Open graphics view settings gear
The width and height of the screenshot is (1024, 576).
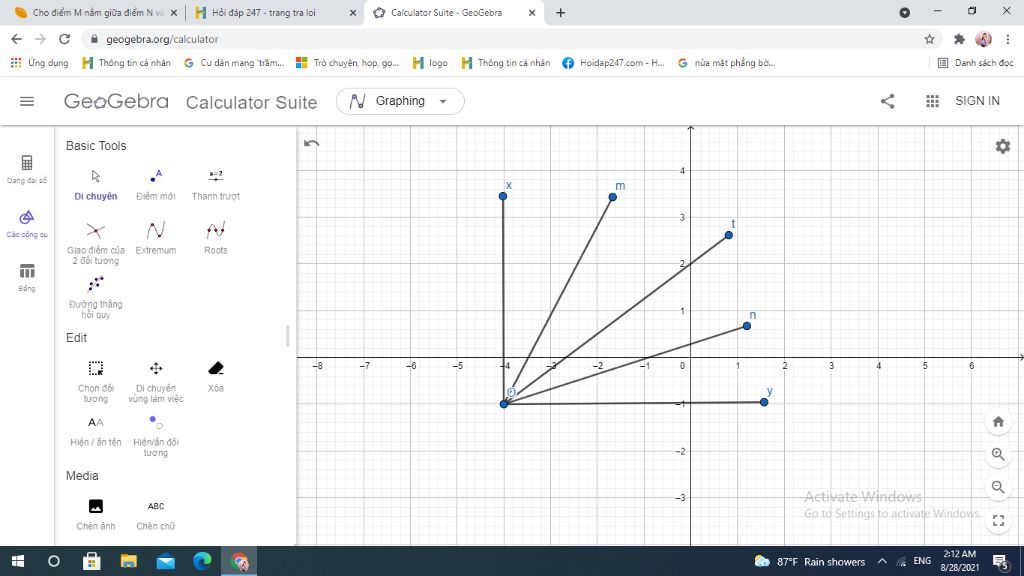pyautogui.click(x=1002, y=146)
